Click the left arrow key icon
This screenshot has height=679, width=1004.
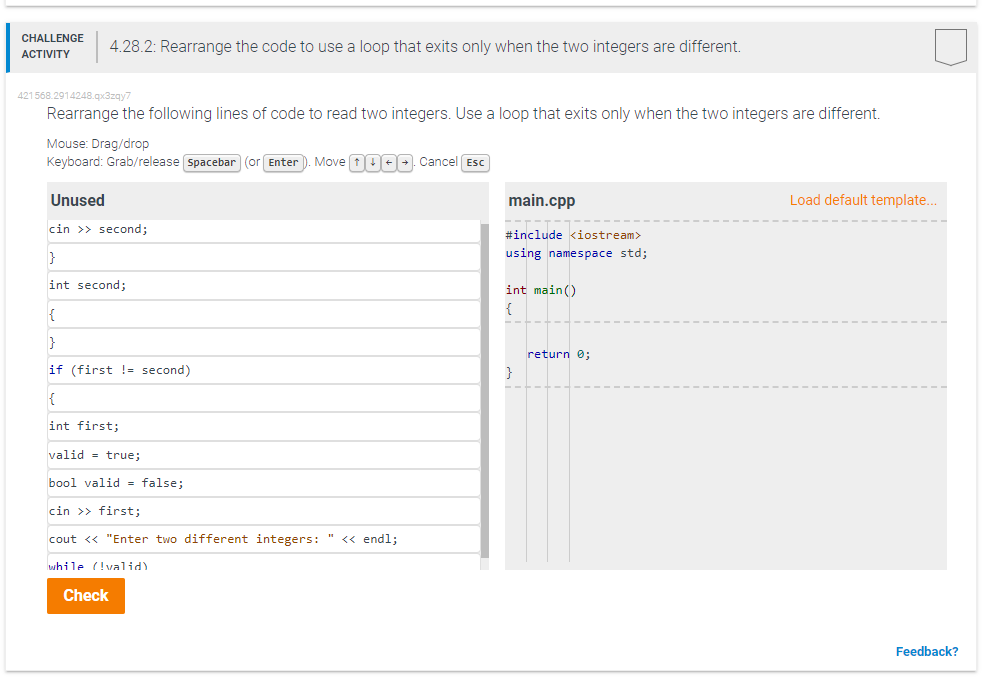pos(388,162)
